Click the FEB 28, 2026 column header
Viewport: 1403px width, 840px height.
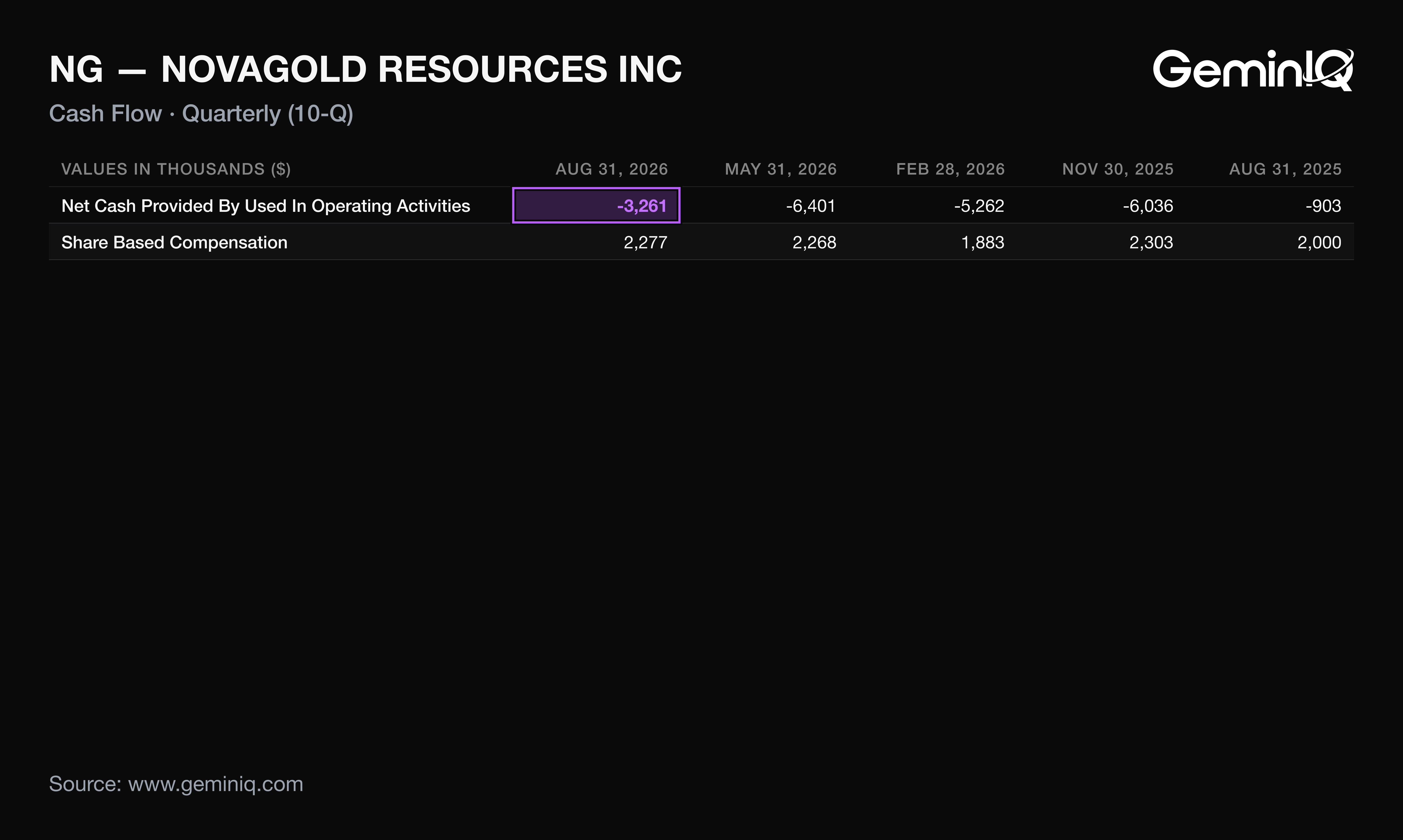[951, 169]
